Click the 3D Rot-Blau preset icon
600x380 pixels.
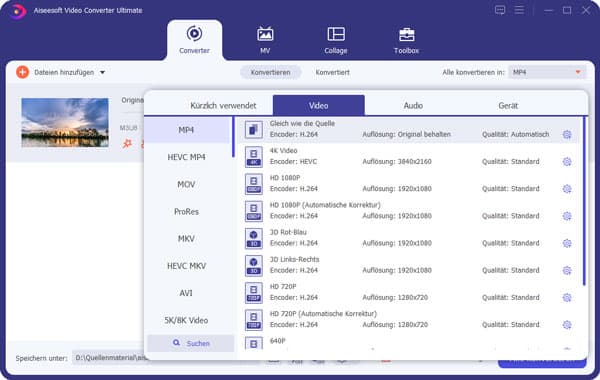pos(253,238)
